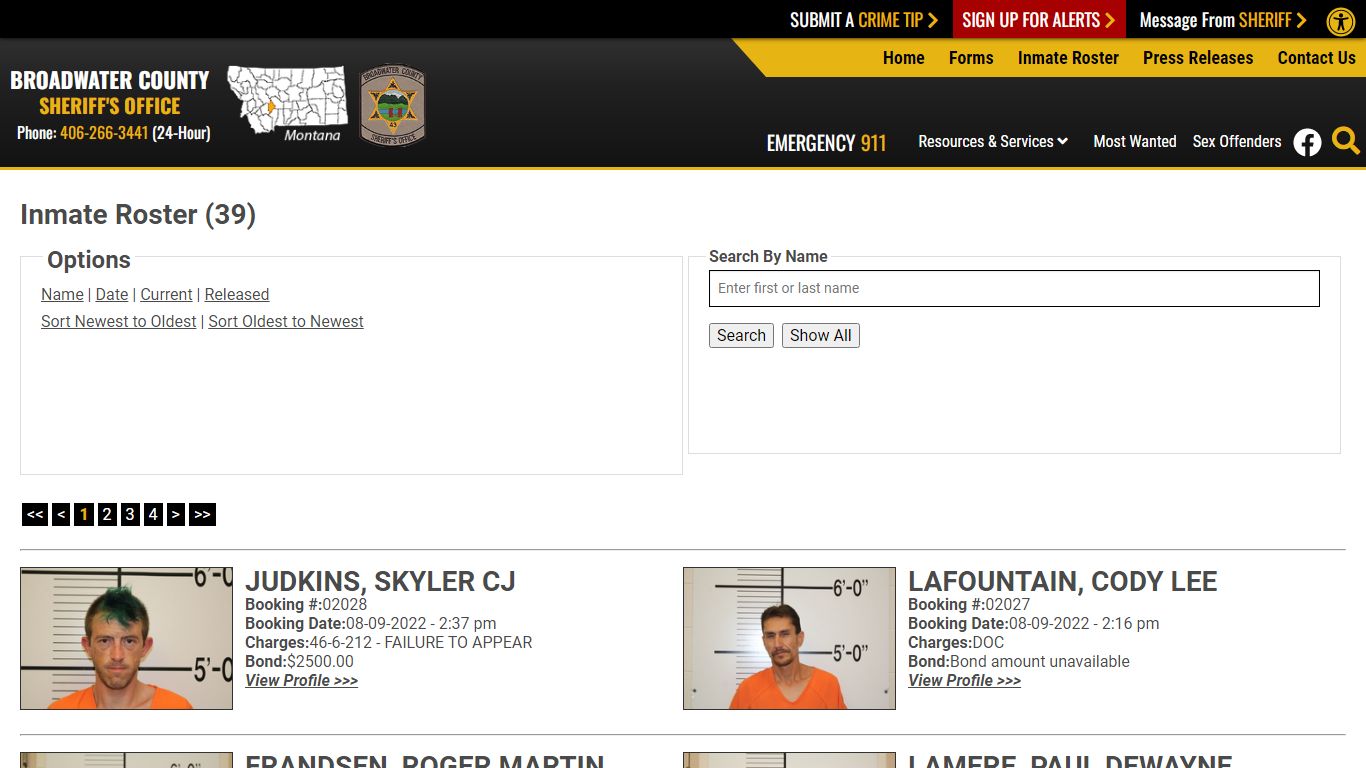Open Message From Sheriff link
1366x768 pixels.
pyautogui.click(x=1223, y=20)
